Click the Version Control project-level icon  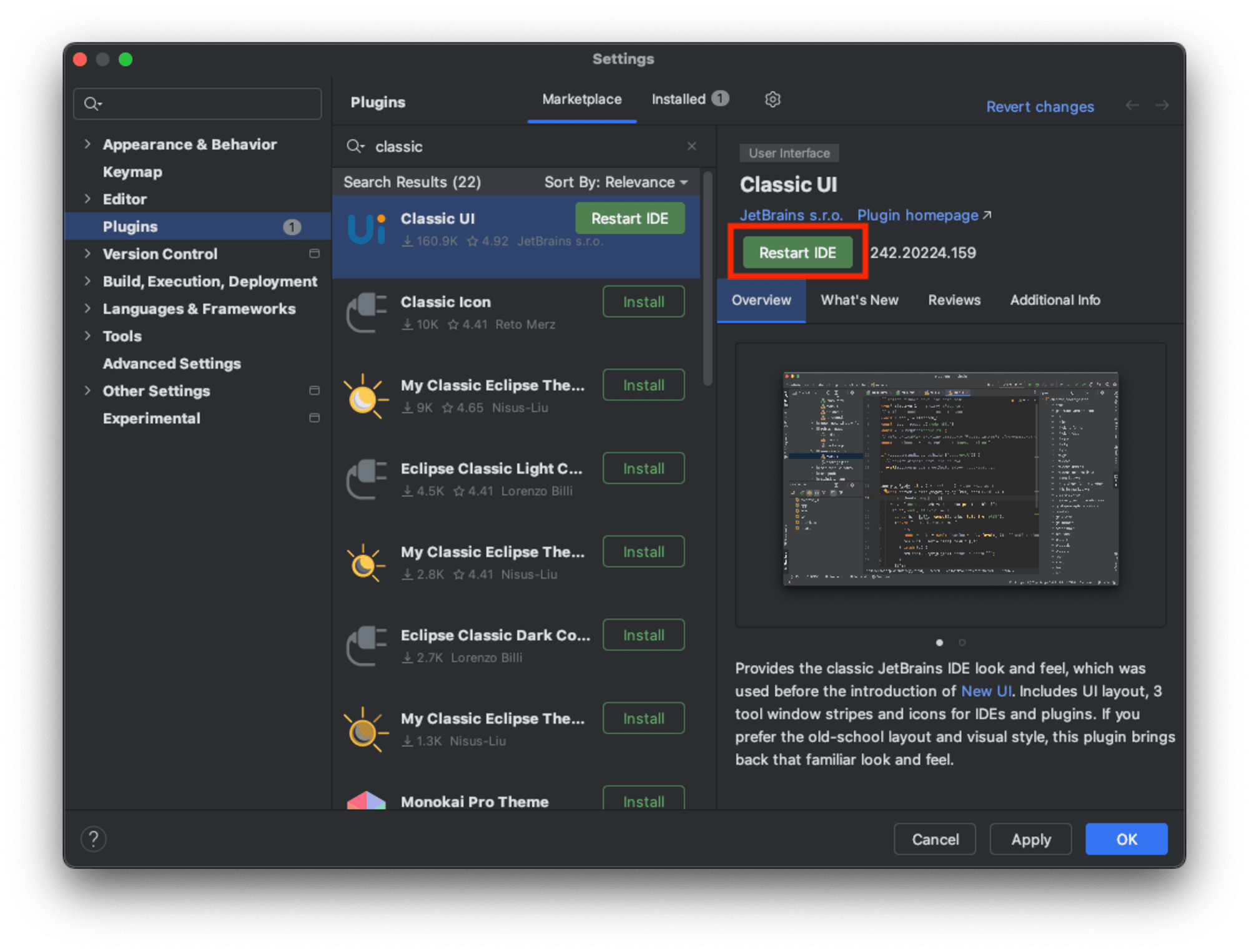(x=315, y=253)
